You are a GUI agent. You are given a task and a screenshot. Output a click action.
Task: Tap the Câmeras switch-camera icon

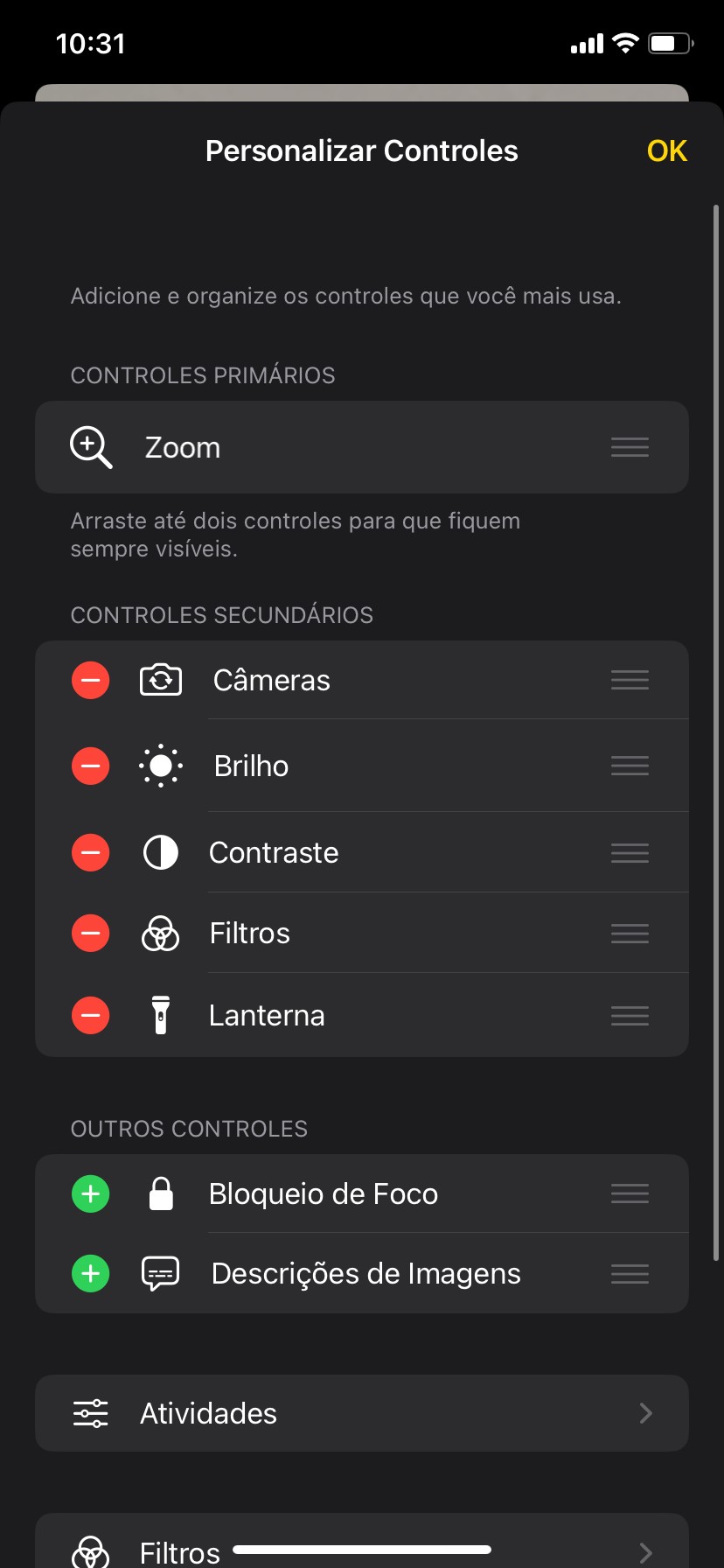tap(161, 680)
